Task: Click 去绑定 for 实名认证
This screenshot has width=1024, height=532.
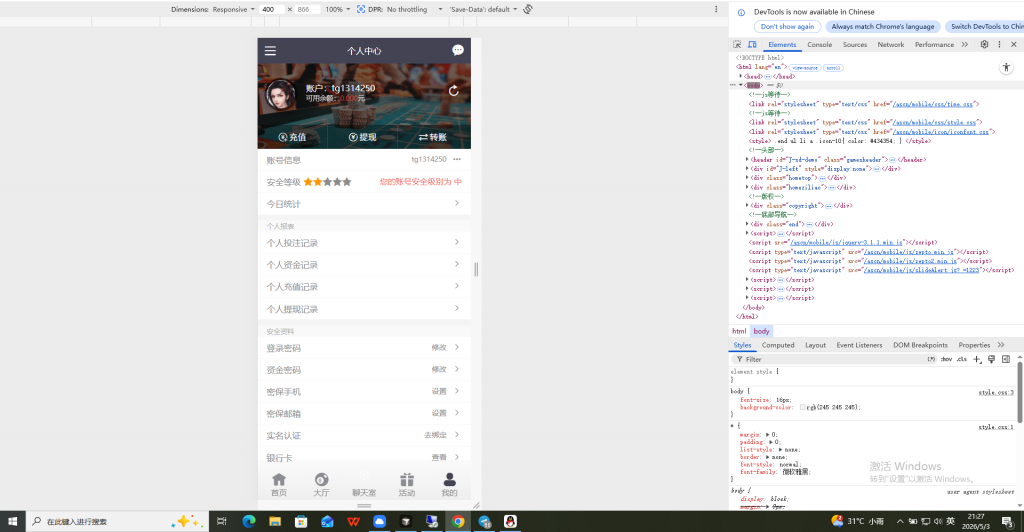Action: pos(436,435)
